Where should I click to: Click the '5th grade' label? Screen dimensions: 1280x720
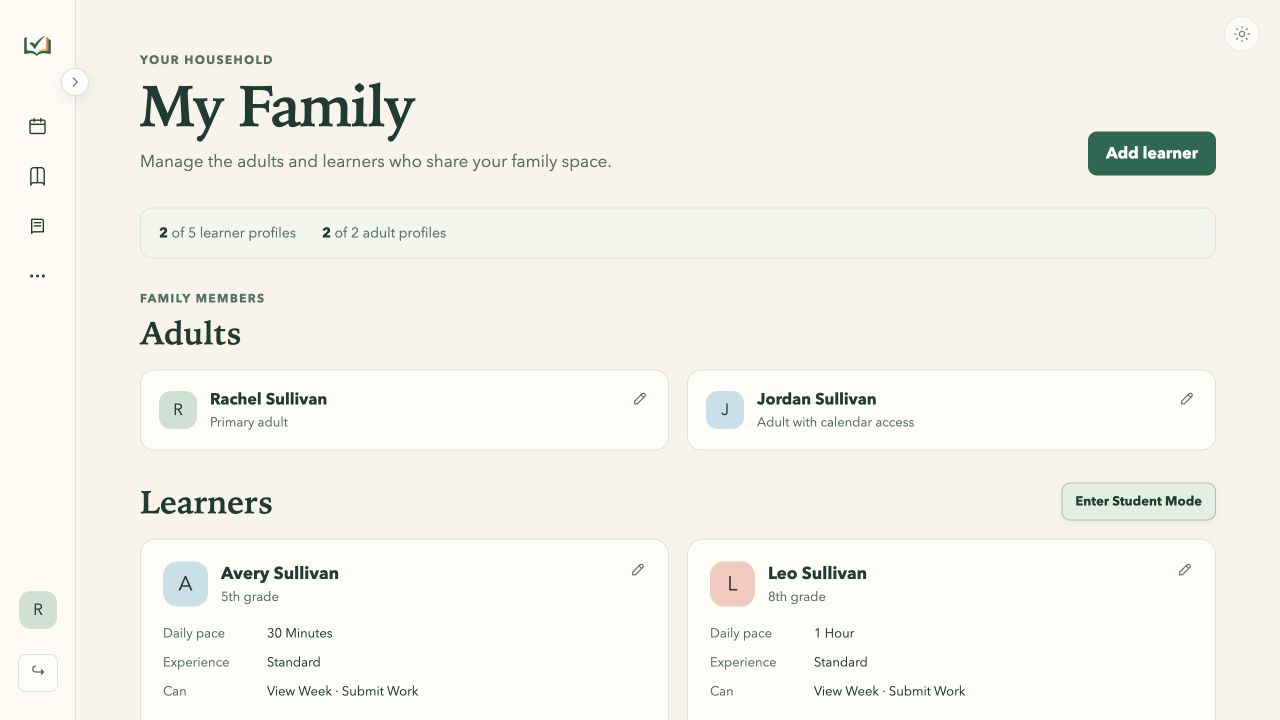(x=250, y=597)
